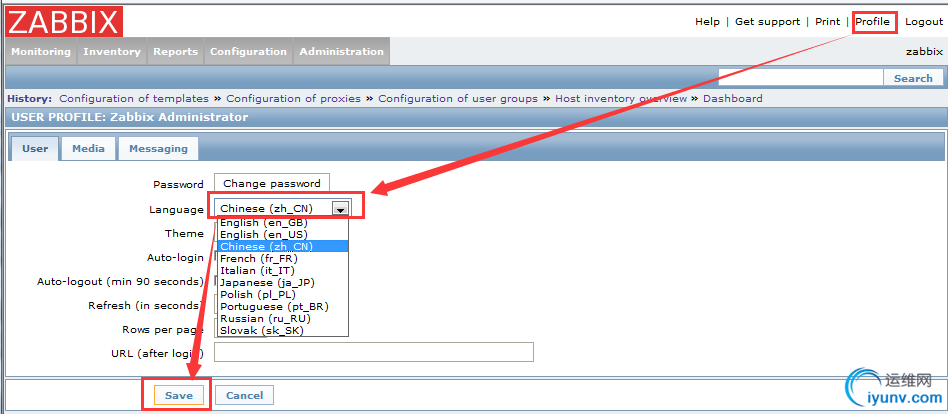Click the ZABBIX logo
Image resolution: width=948 pixels, height=414 pixels.
64,22
